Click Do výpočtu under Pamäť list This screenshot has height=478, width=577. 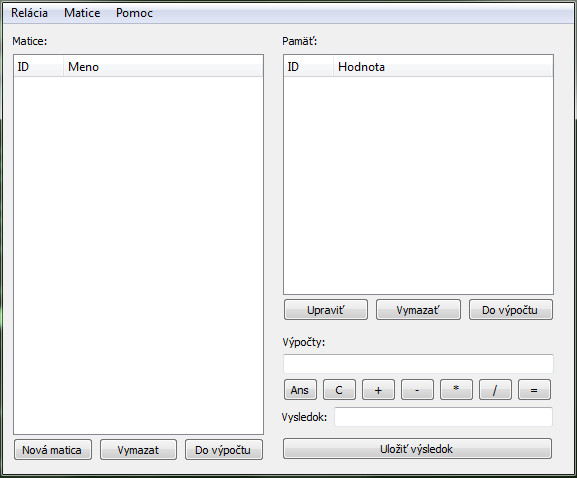click(x=511, y=310)
